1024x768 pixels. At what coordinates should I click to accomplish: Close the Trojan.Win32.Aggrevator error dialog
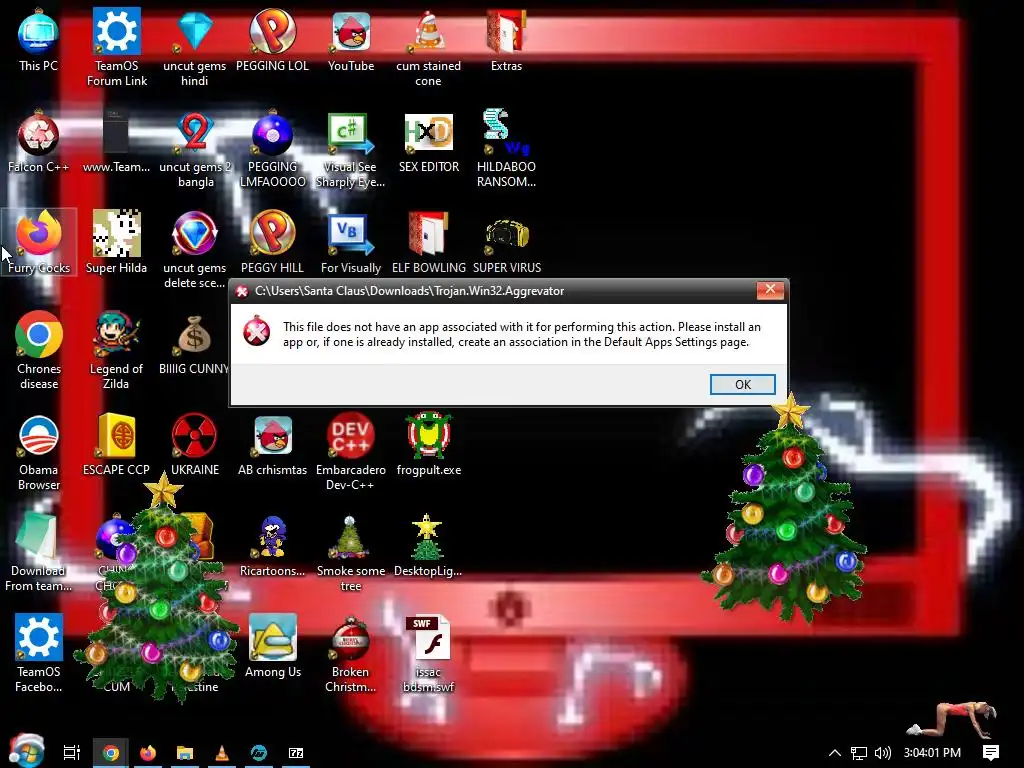770,290
